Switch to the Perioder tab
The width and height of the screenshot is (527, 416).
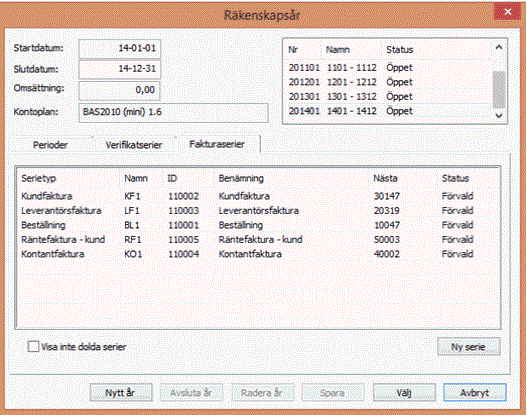pyautogui.click(x=50, y=145)
